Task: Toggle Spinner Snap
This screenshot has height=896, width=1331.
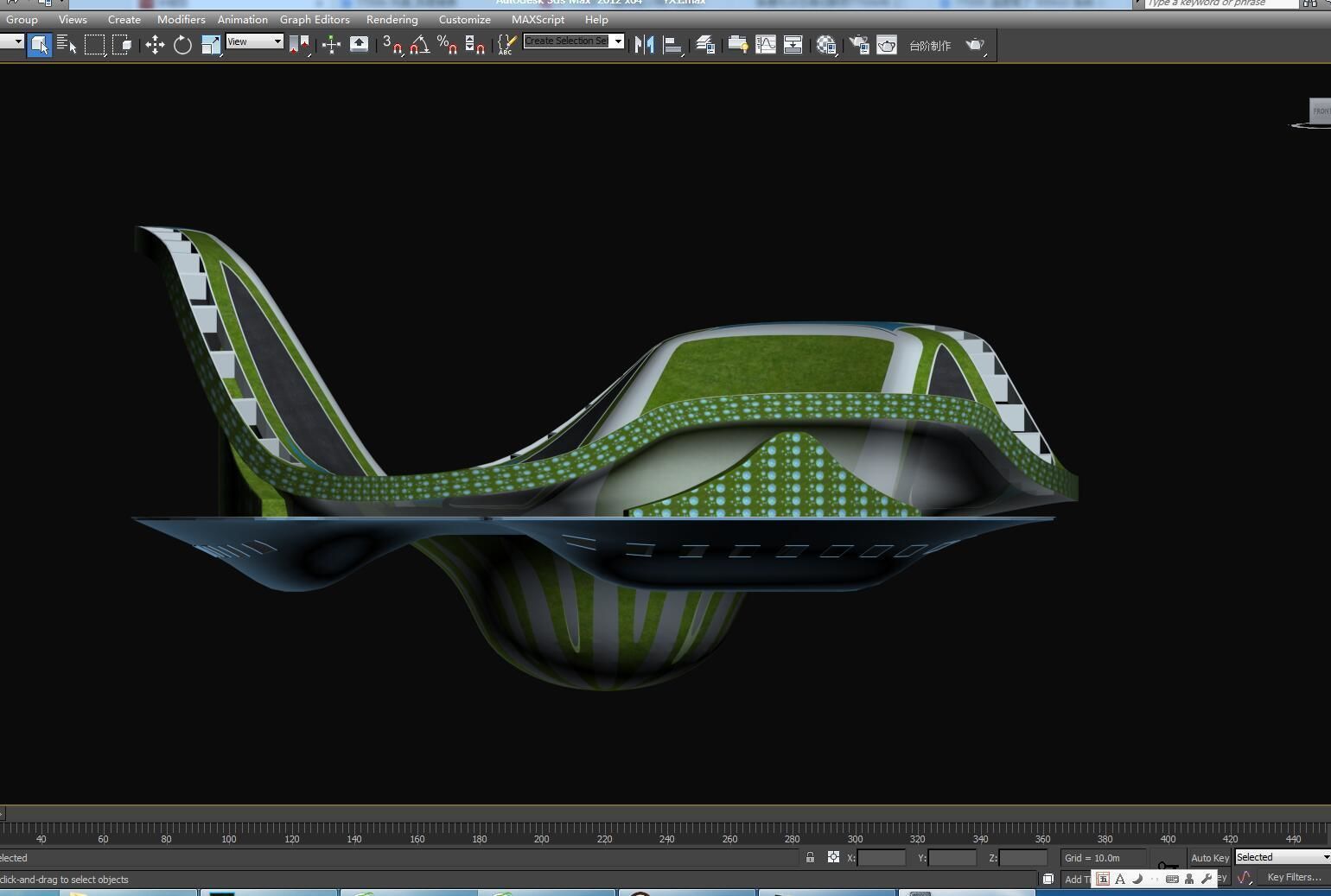Action: click(474, 45)
